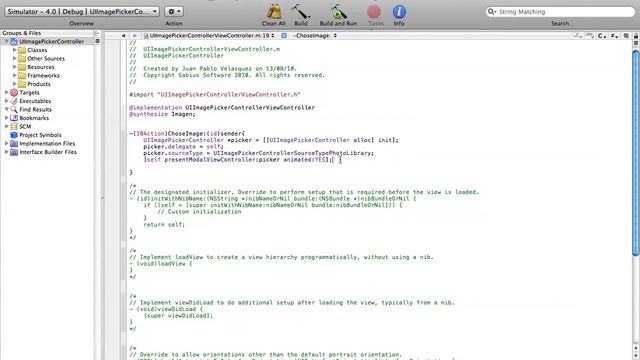Expand the Executables group
Screen dimensions: 640x360
click(x=7, y=101)
